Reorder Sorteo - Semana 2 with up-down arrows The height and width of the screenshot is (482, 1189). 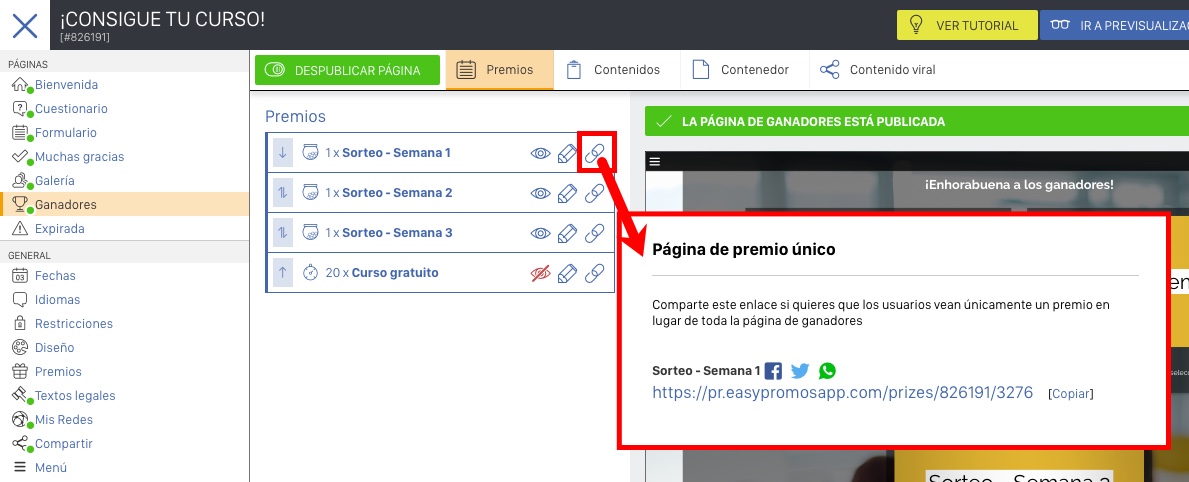point(283,193)
